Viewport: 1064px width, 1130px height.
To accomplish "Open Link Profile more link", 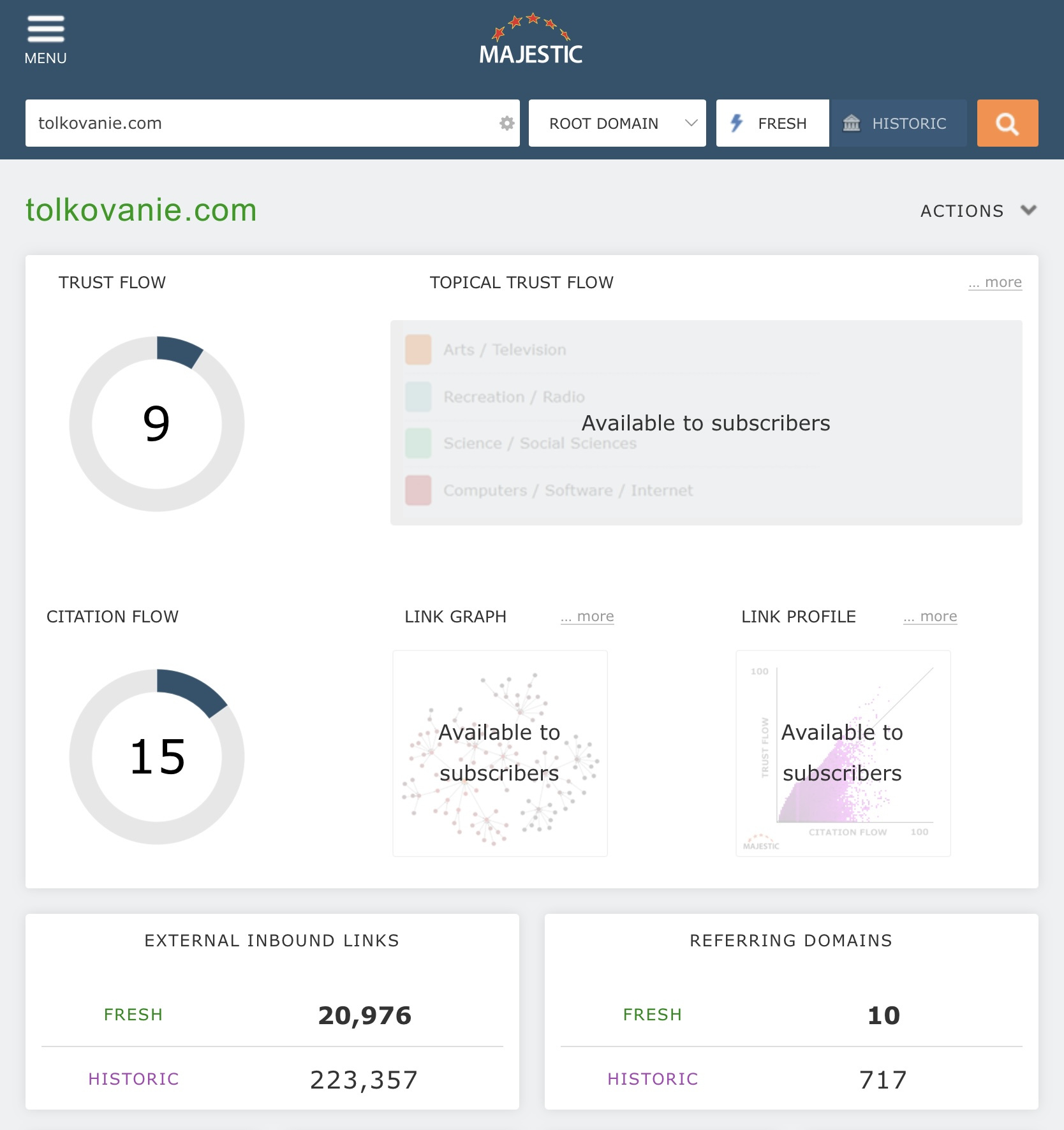I will pyautogui.click(x=930, y=616).
